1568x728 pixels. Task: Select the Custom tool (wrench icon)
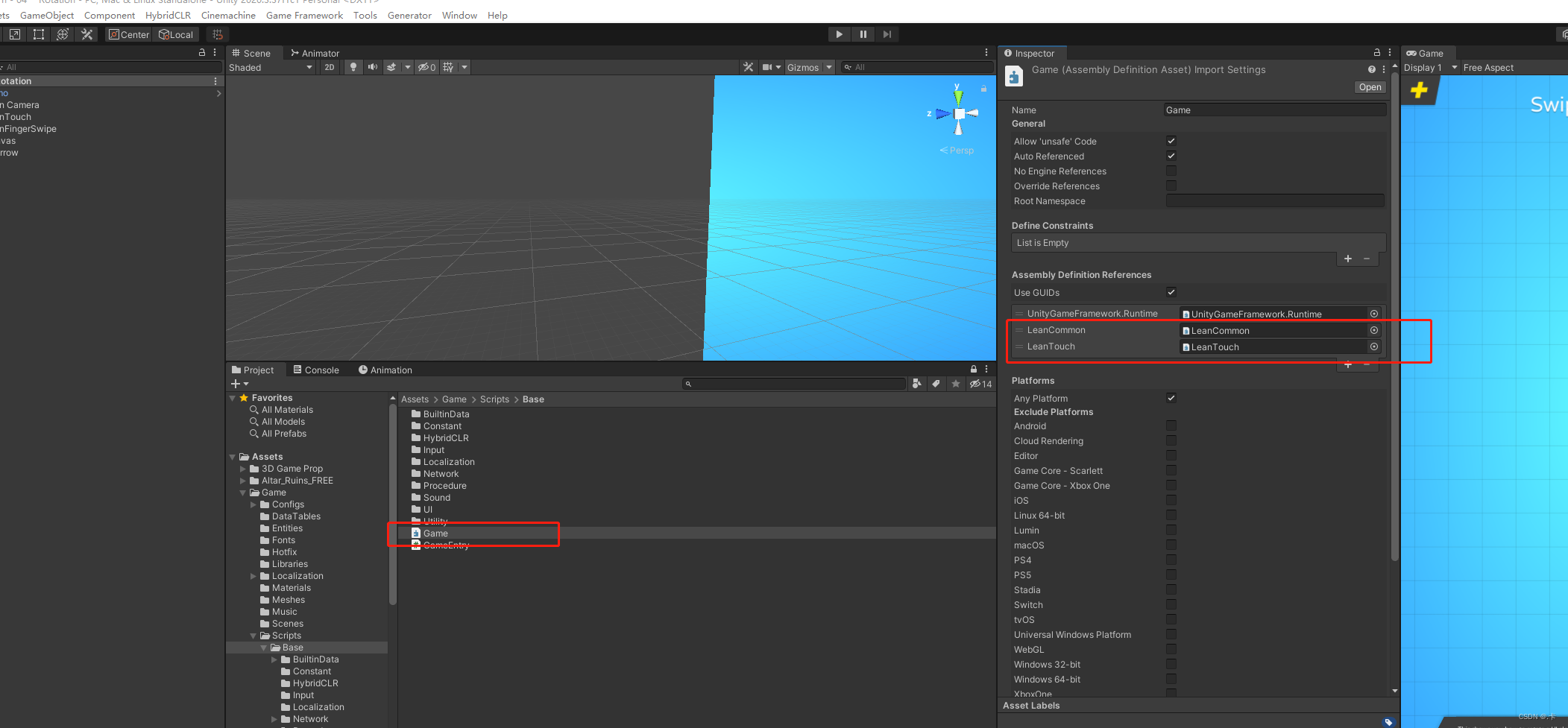[86, 34]
